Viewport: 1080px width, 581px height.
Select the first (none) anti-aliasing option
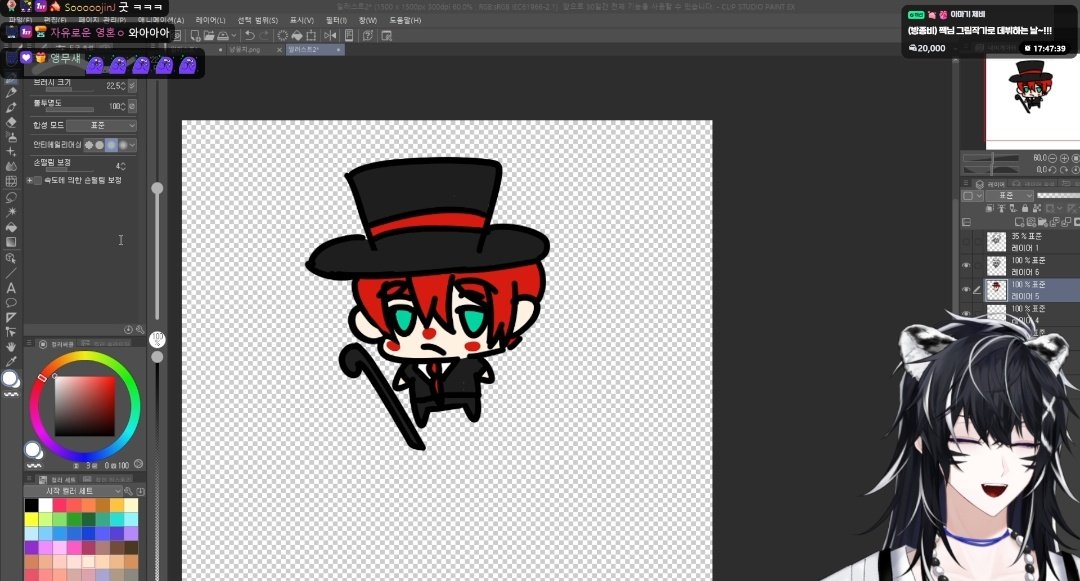tap(88, 145)
